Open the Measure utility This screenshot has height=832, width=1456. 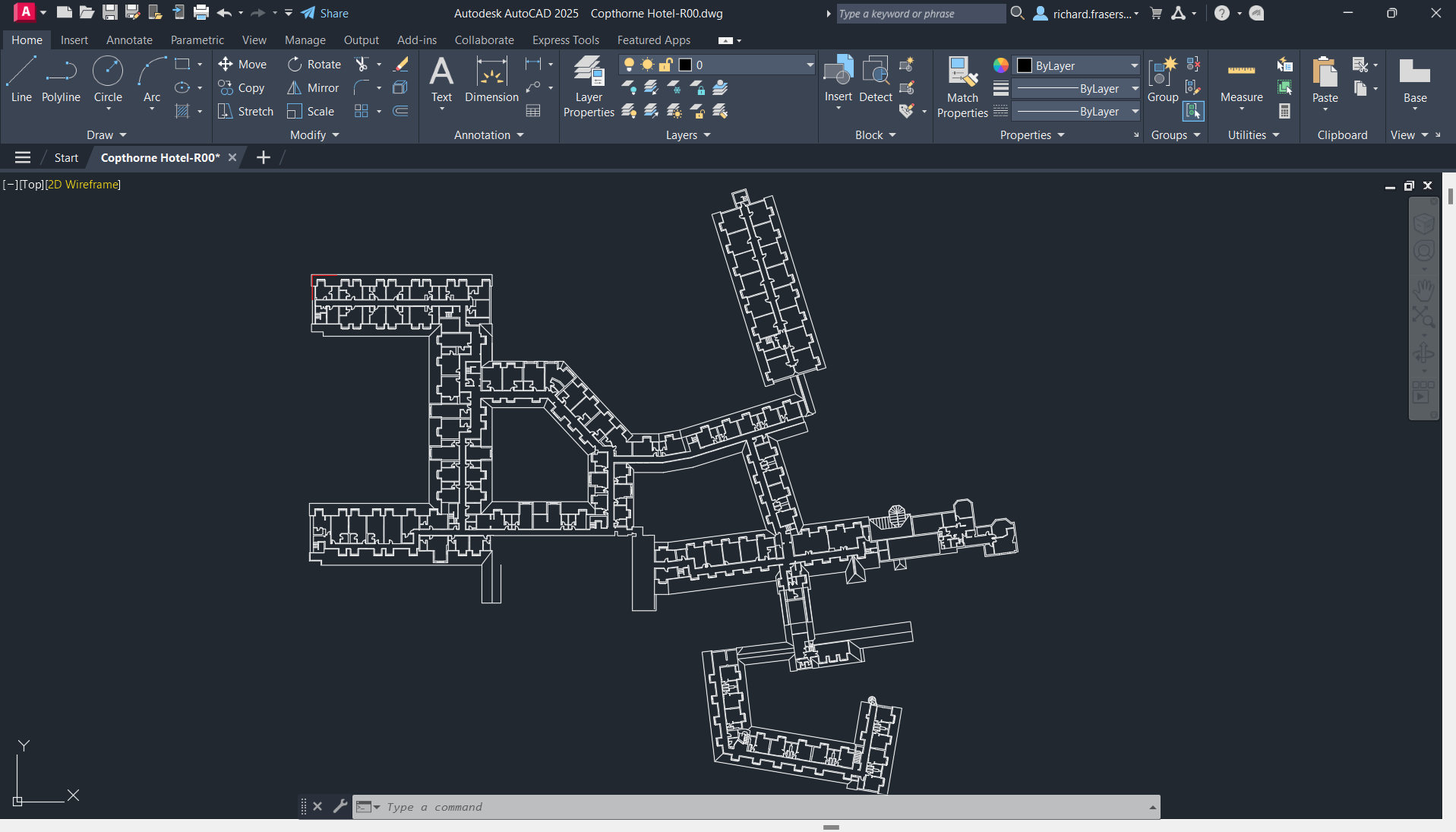tap(1241, 80)
